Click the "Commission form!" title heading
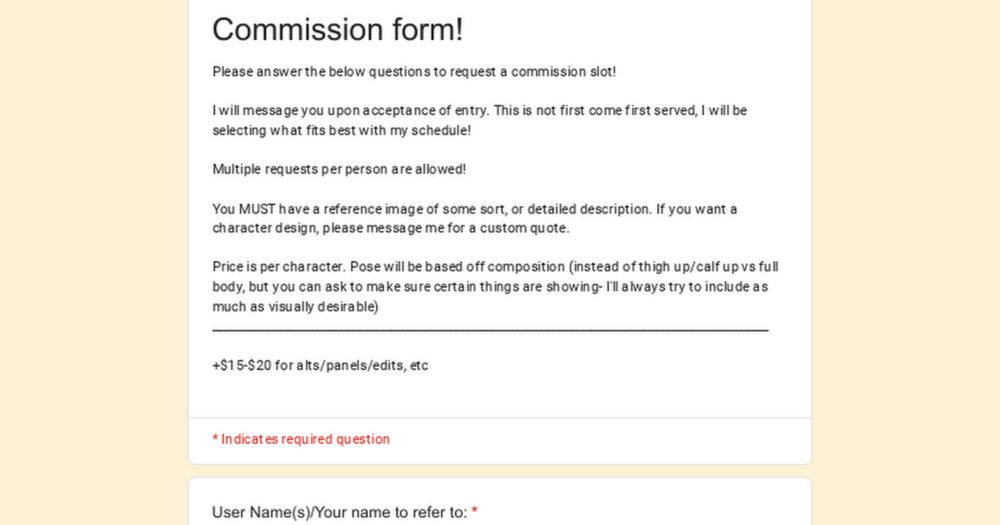The width and height of the screenshot is (1000, 525). [337, 30]
